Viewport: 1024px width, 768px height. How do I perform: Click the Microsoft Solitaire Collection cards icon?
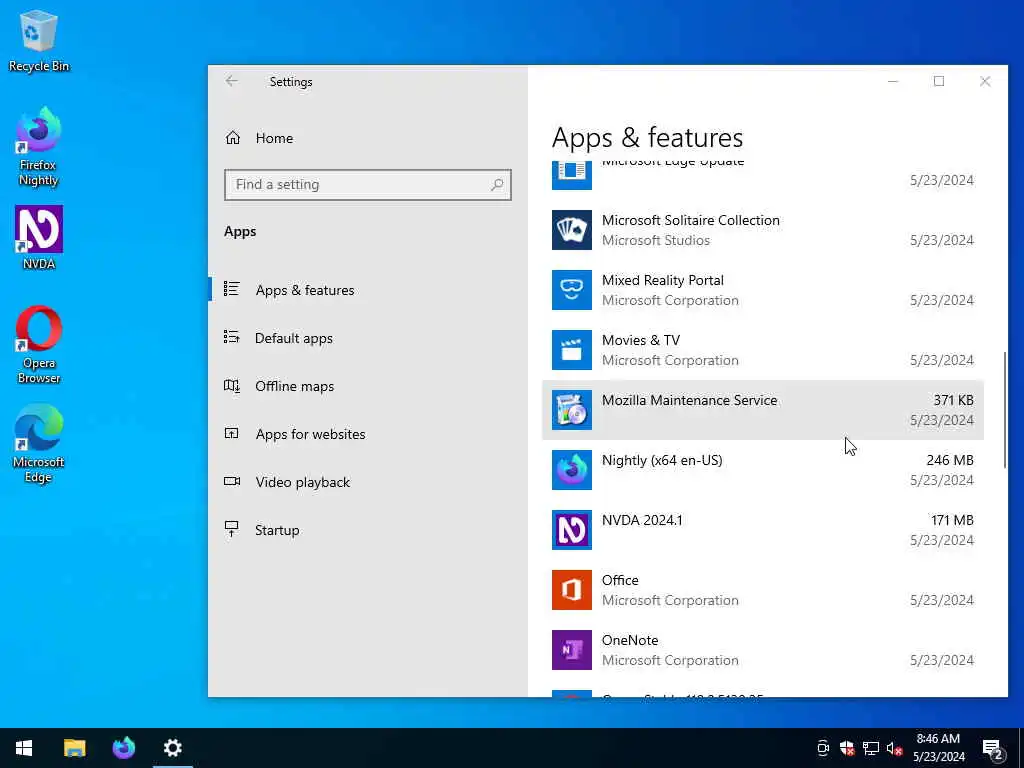571,230
